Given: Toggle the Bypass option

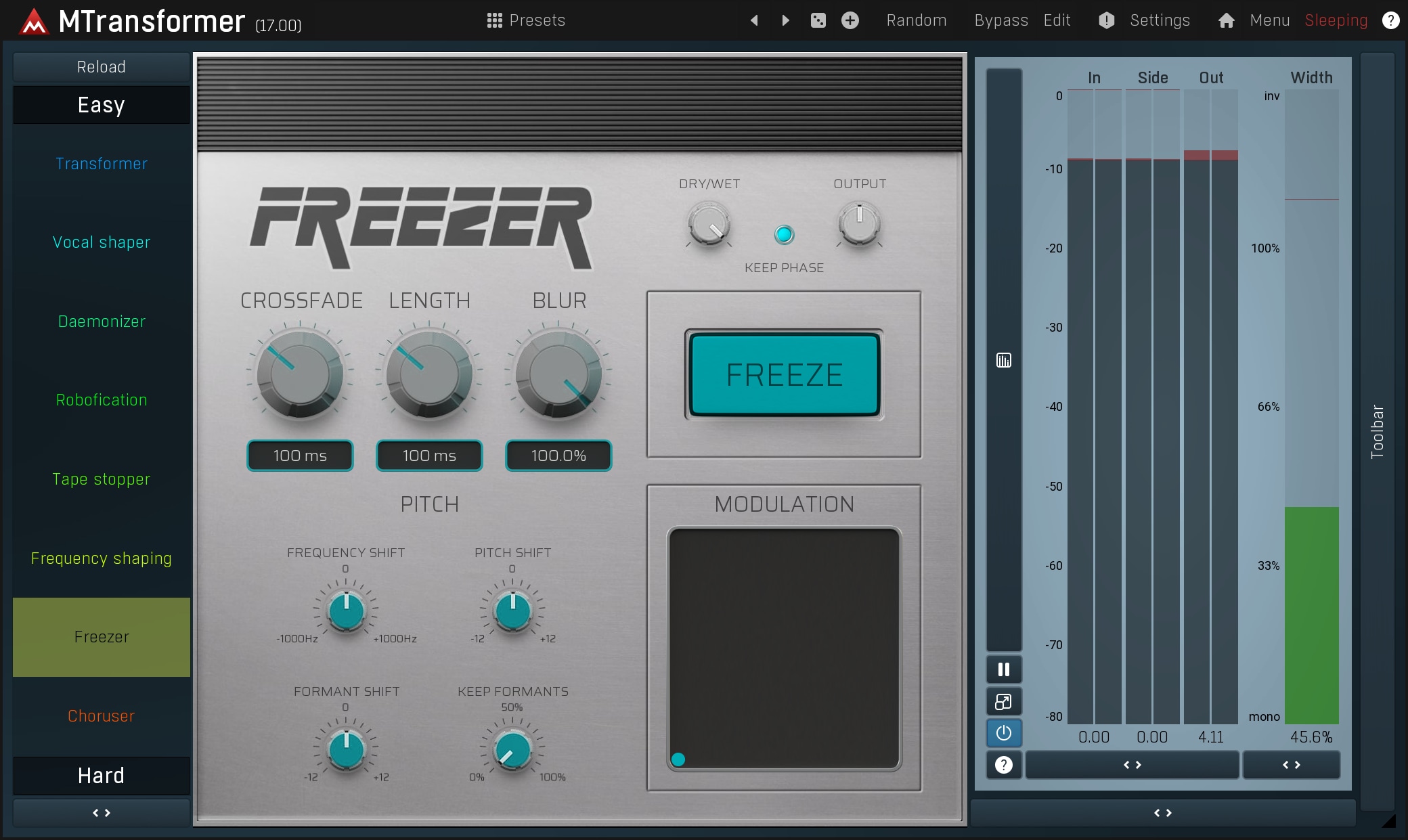Looking at the screenshot, I should click(1000, 20).
